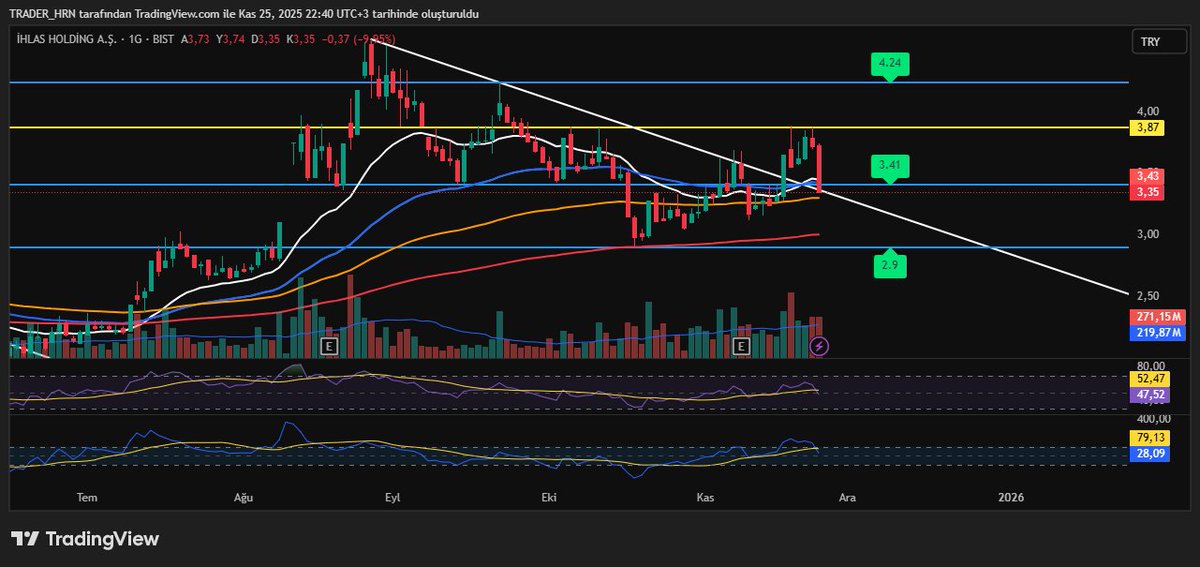This screenshot has width=1200, height=567.
Task: Click the D3,35 low value
Action: click(x=265, y=39)
